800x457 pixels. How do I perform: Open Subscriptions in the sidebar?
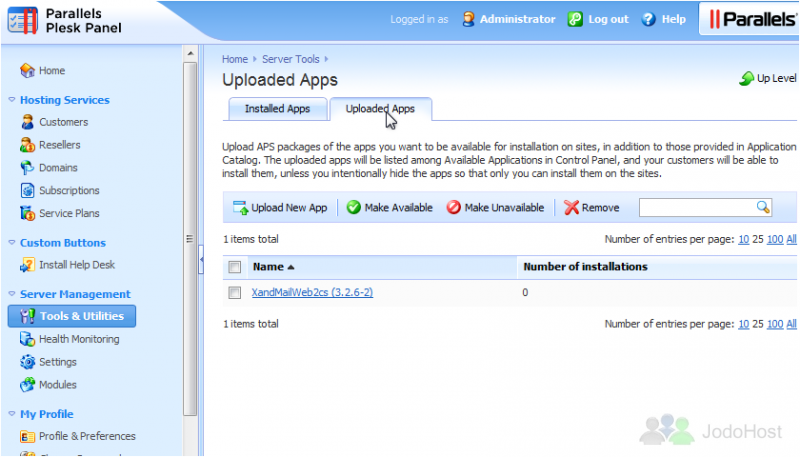(x=69, y=190)
